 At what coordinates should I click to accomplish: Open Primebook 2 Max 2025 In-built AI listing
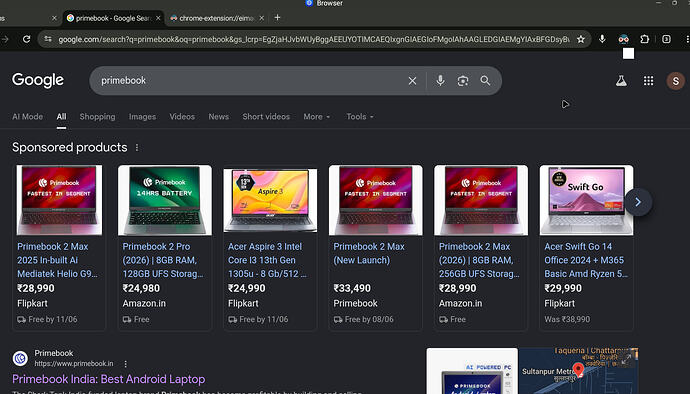(57, 260)
